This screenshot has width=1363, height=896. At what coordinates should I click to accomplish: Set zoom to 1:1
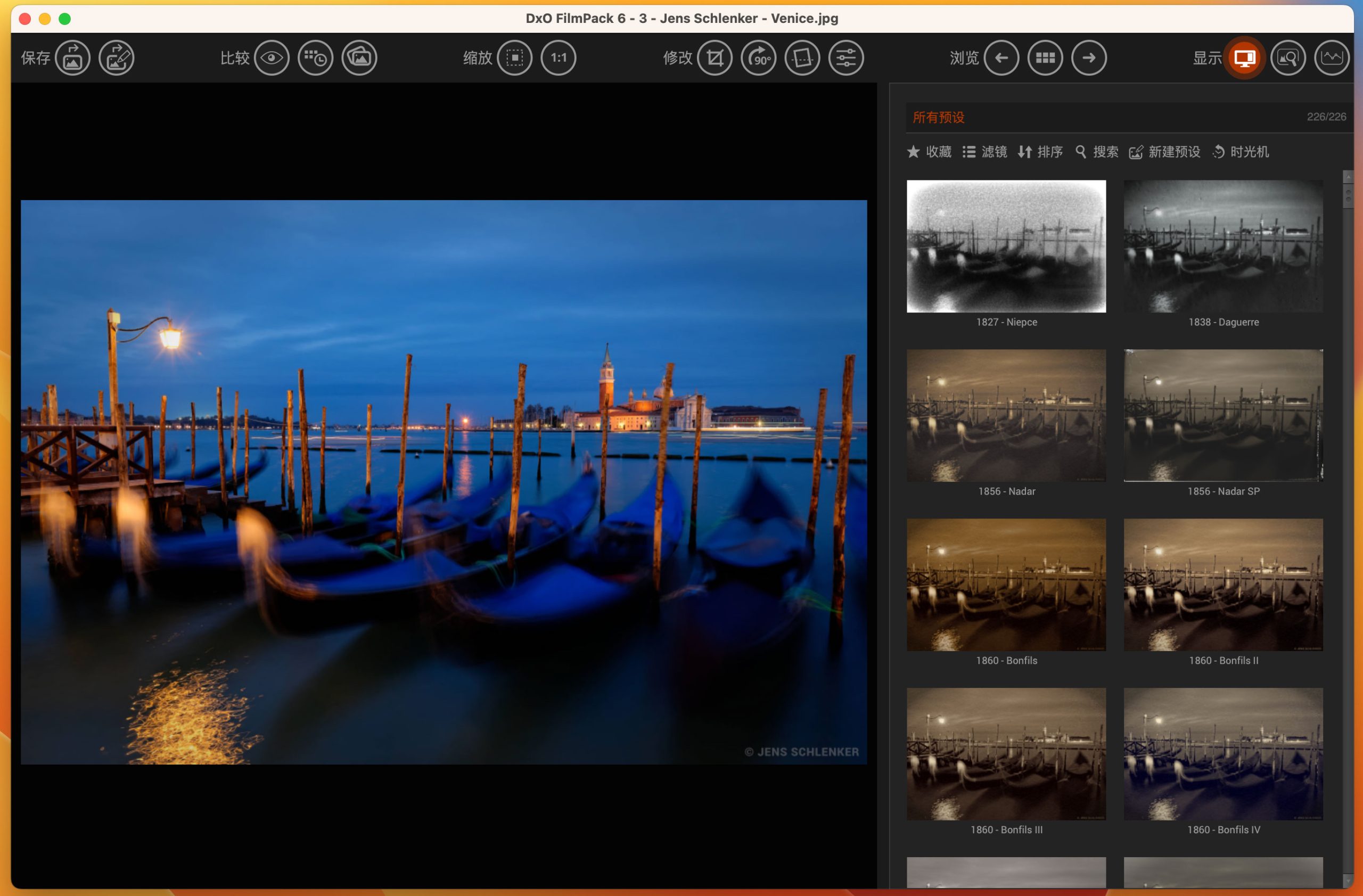[x=559, y=58]
